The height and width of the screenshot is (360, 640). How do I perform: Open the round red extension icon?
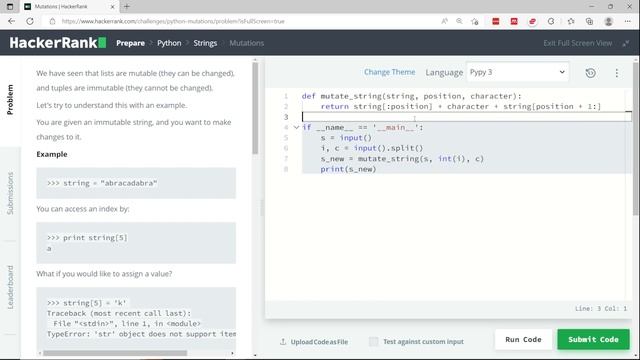(532, 21)
